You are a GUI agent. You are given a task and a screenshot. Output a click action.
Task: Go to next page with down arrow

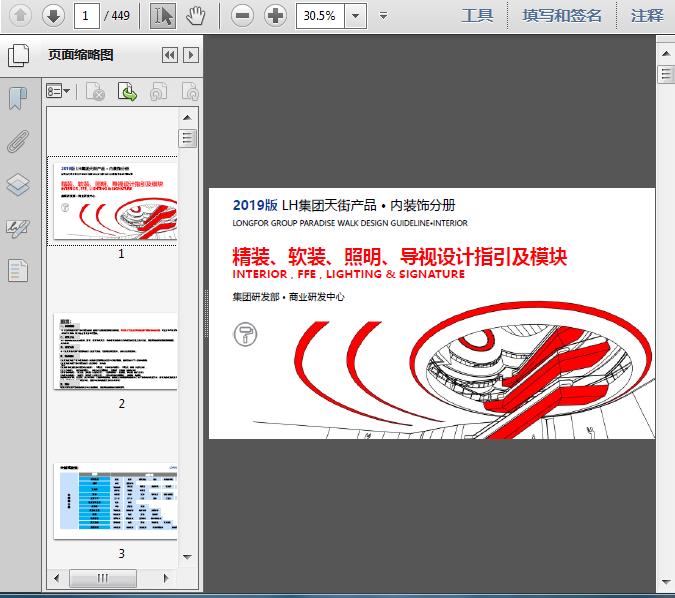pos(53,16)
